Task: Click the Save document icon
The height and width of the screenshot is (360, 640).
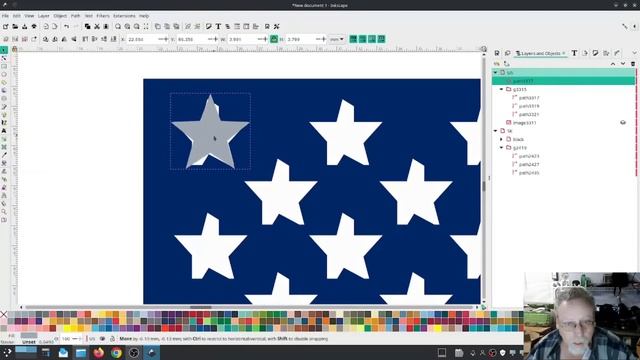Action: pyautogui.click(x=24, y=27)
